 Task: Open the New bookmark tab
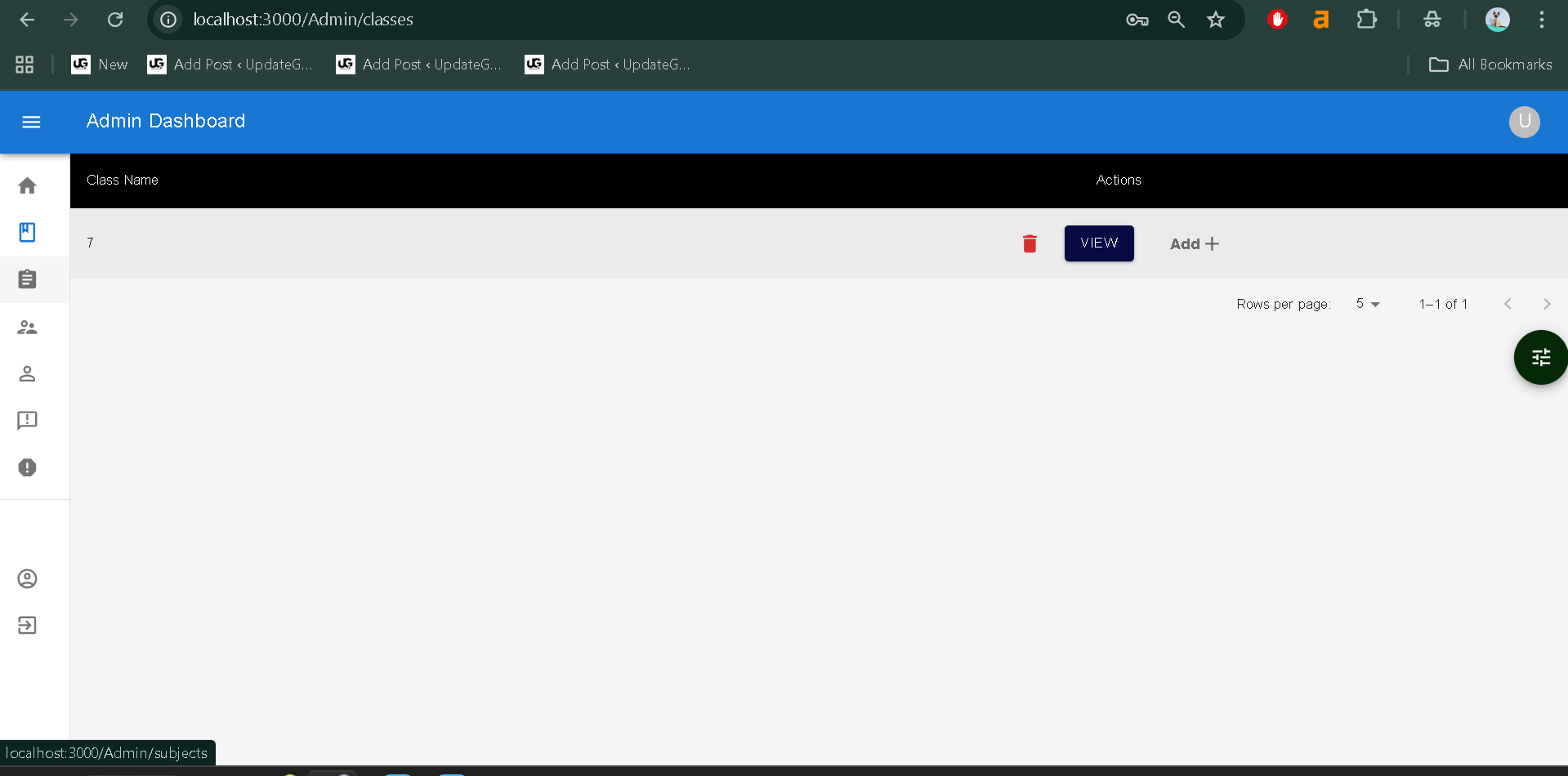point(99,64)
